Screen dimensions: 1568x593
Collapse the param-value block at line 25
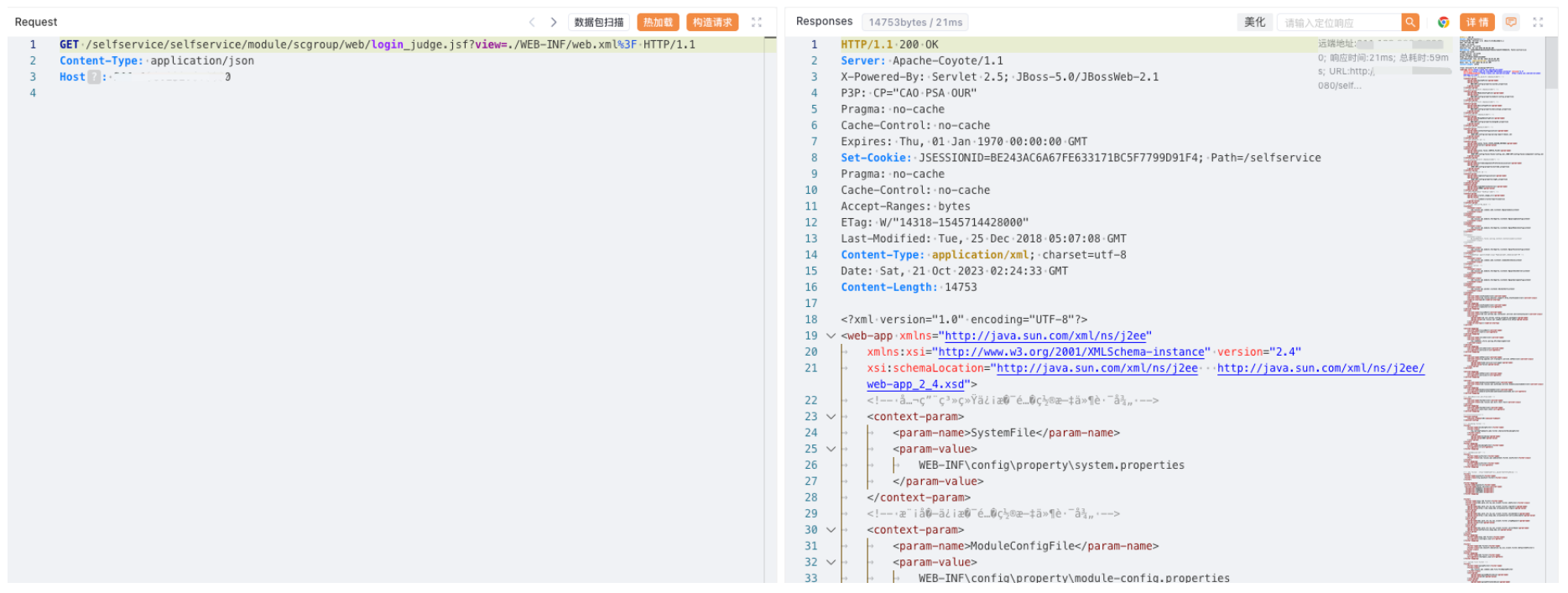pos(831,450)
